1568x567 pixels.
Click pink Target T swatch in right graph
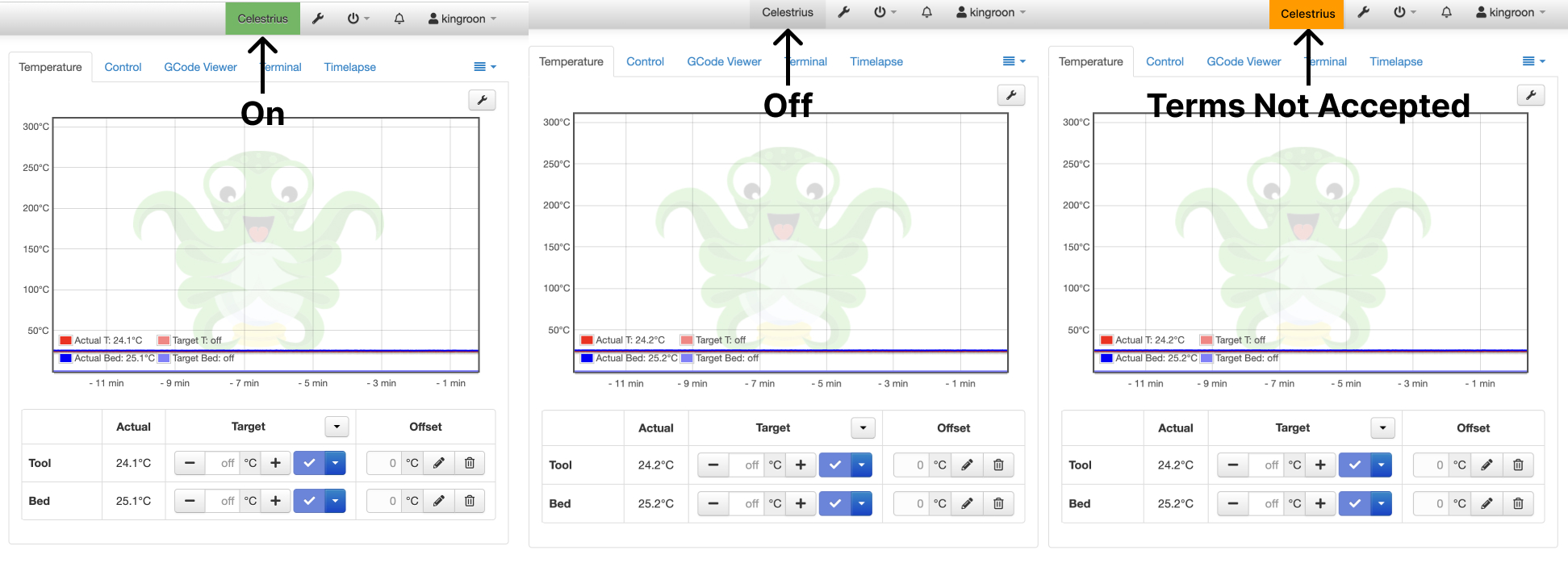[x=1206, y=340]
